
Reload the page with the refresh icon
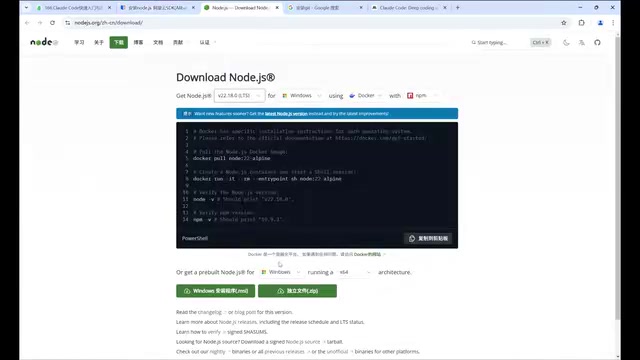[52, 23]
